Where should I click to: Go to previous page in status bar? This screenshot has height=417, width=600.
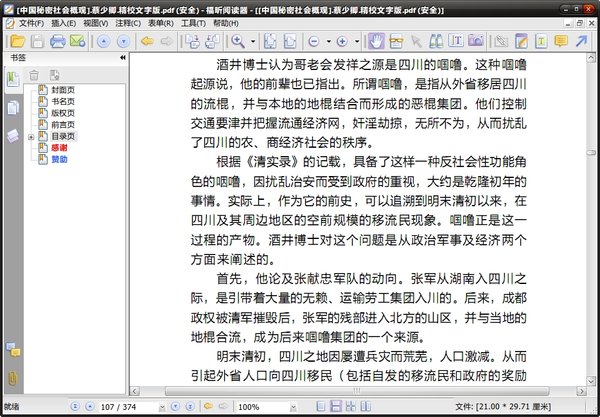point(90,406)
